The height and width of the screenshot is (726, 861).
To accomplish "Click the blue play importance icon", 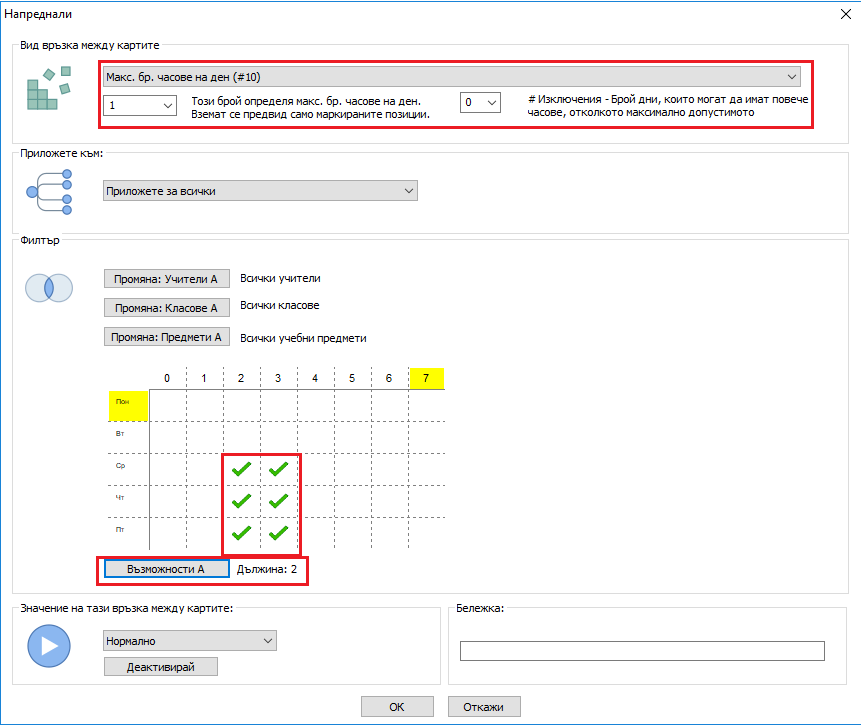I will [48, 645].
